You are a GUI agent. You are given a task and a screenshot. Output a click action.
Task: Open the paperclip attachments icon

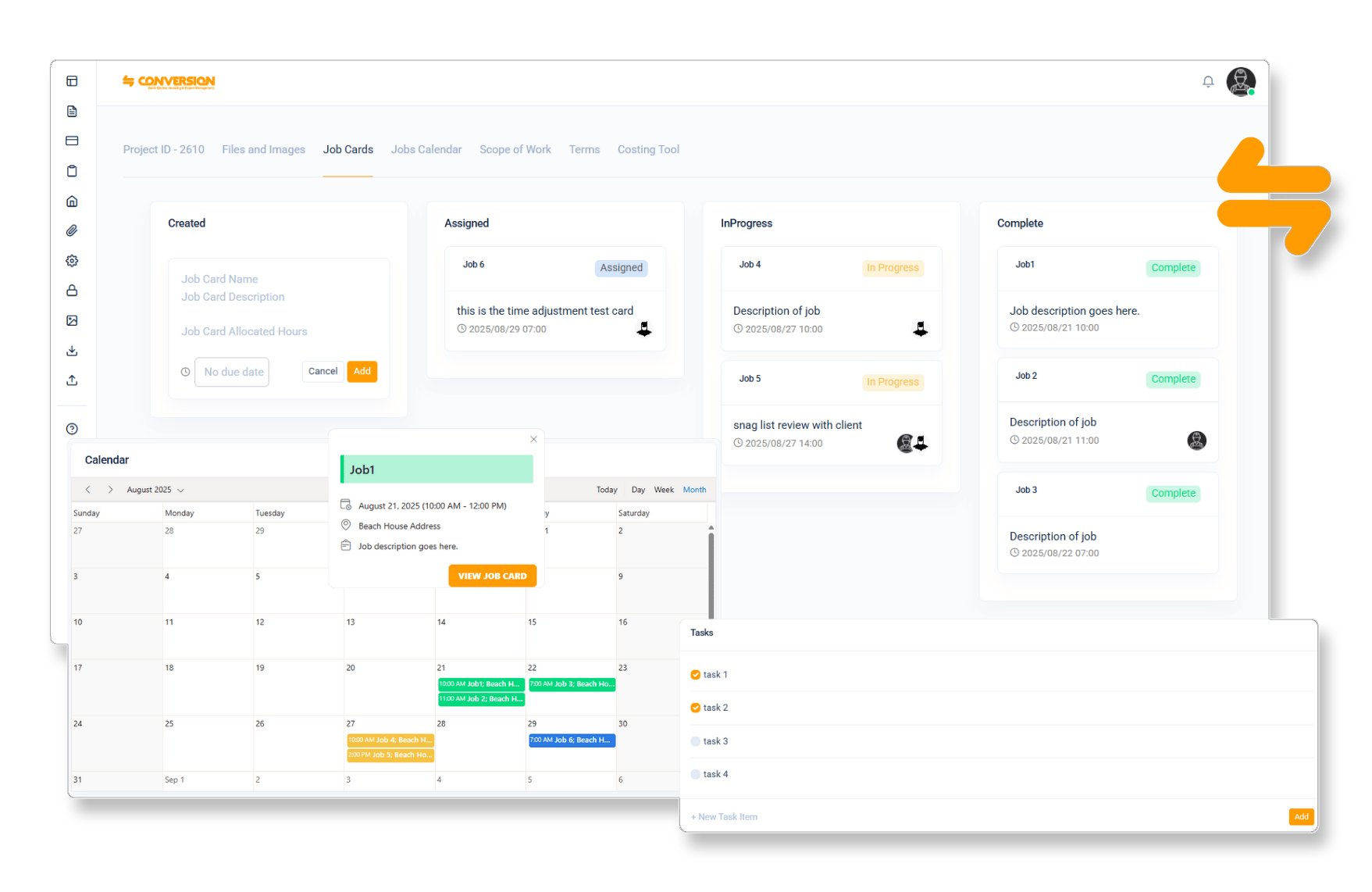[x=72, y=231]
